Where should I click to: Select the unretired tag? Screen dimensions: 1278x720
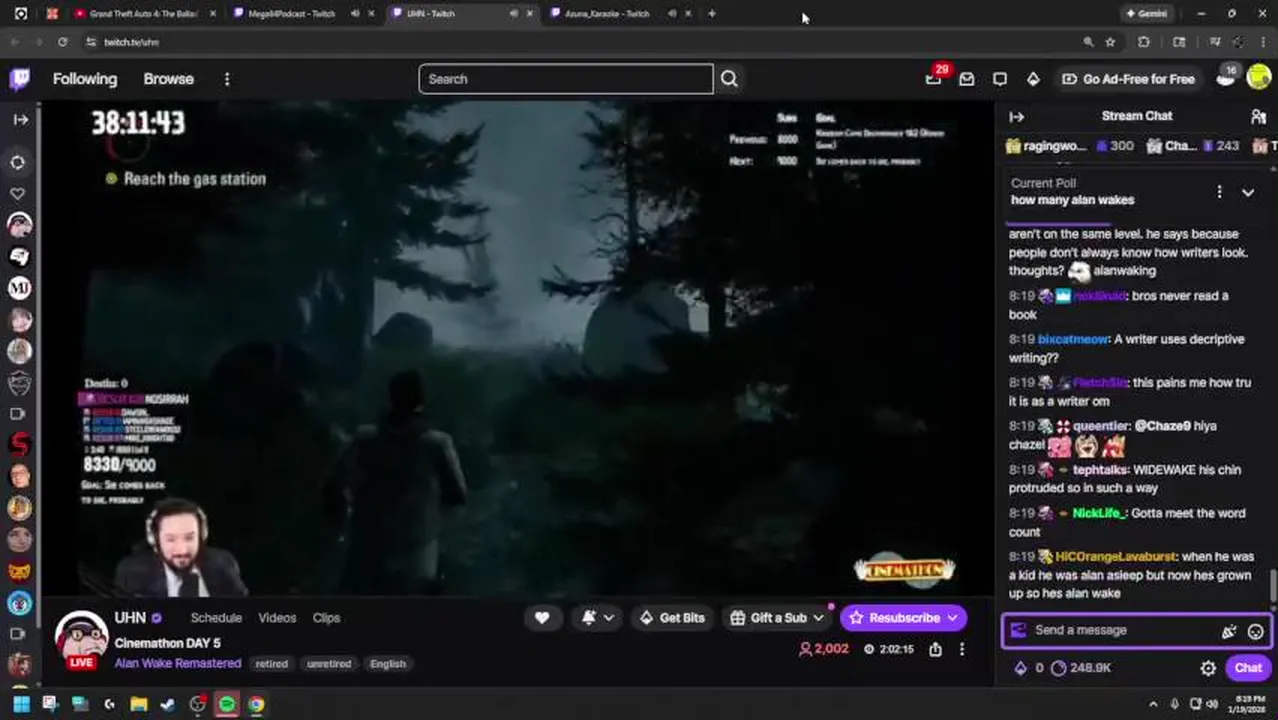tap(329, 663)
